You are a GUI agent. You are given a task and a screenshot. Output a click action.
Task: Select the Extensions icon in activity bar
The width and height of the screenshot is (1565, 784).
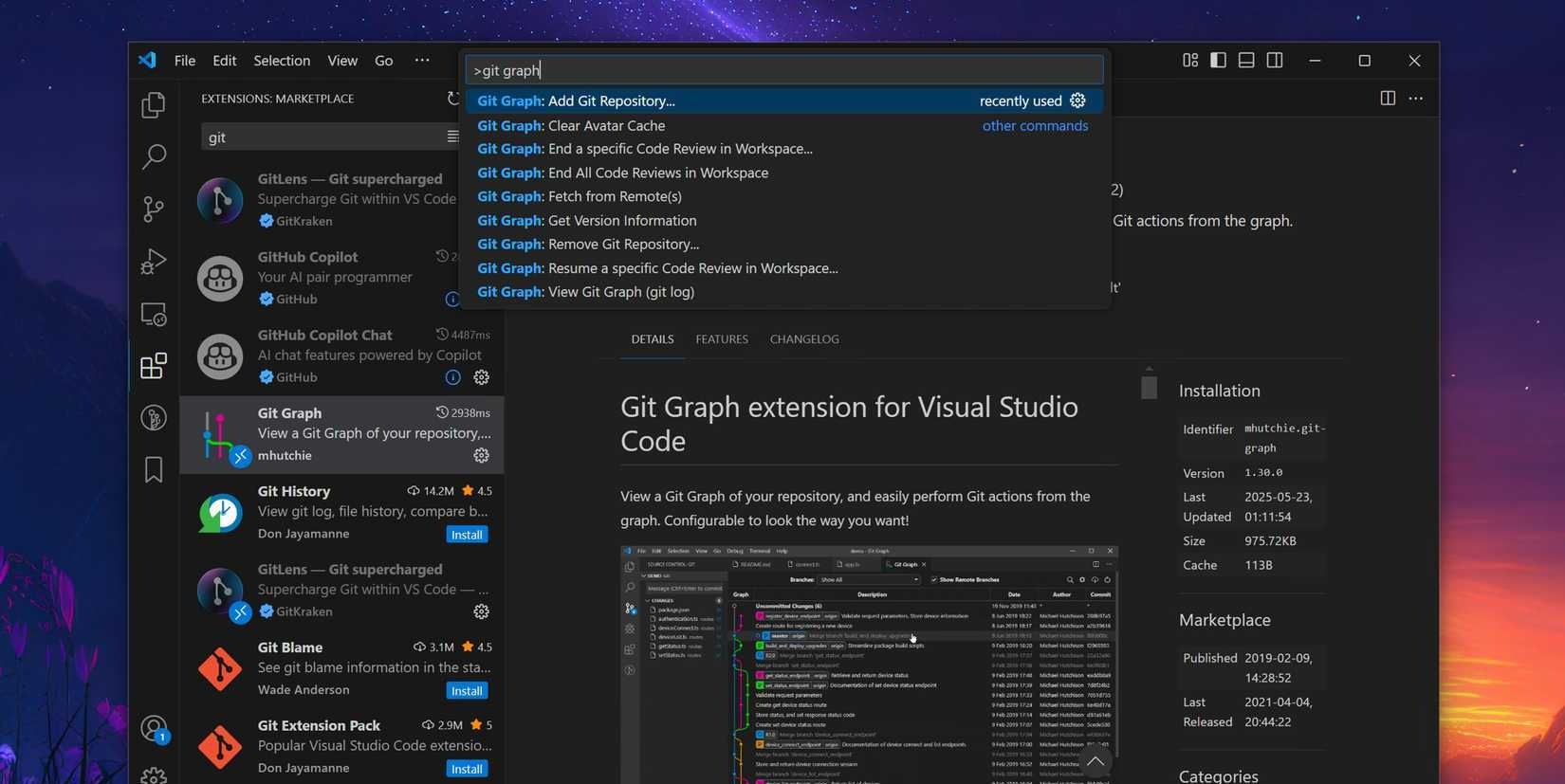point(154,366)
